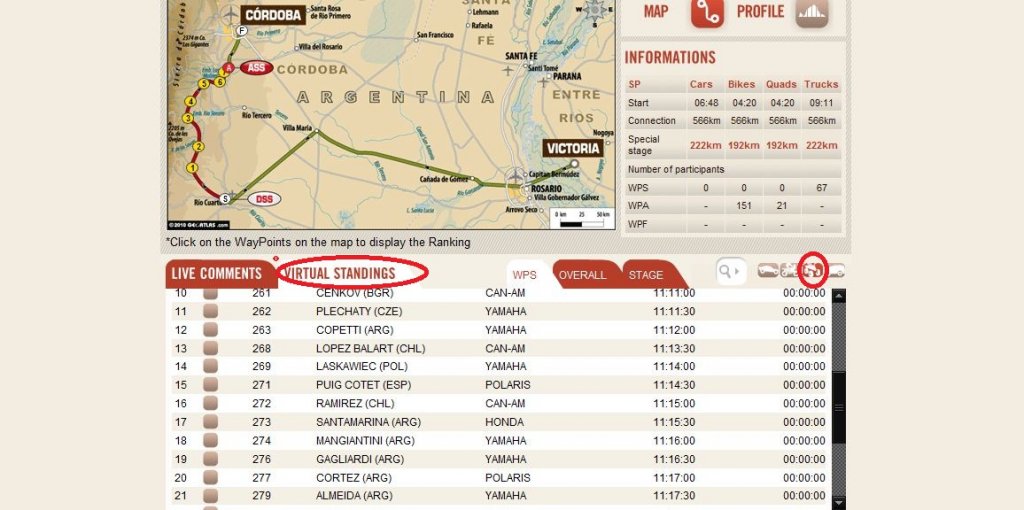Click the brown icon beside LOPEZ BALART row
Viewport: 1024px width, 510px height.
tap(210, 348)
